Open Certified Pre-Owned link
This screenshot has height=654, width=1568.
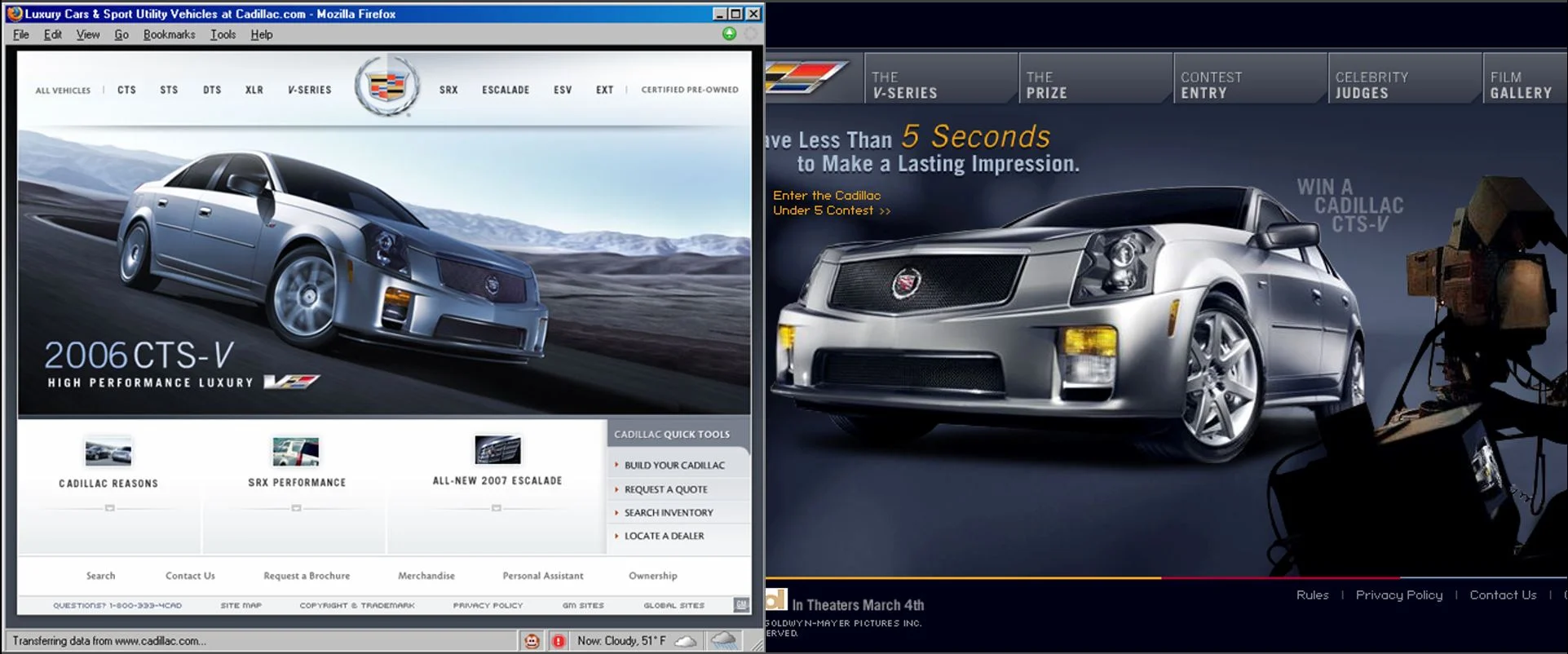pos(690,90)
